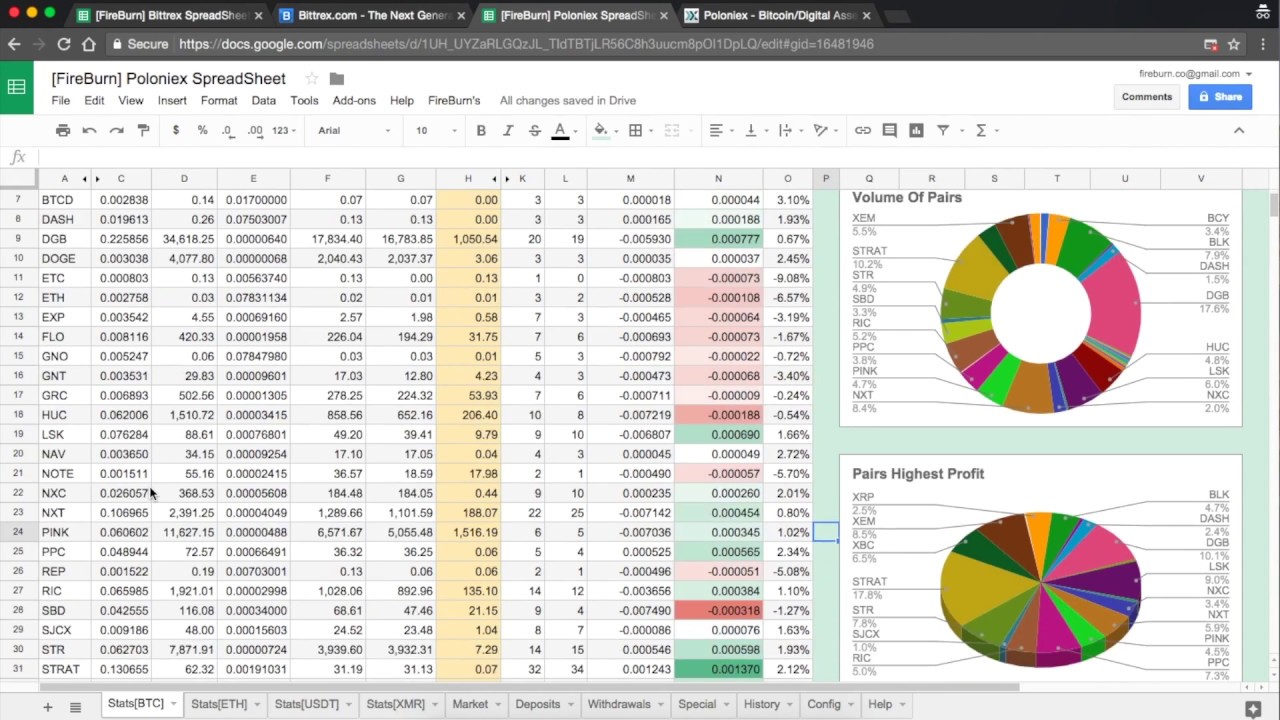This screenshot has width=1280, height=720.
Task: Open account menu fireburn.co@gmail.com
Action: [x=1195, y=73]
